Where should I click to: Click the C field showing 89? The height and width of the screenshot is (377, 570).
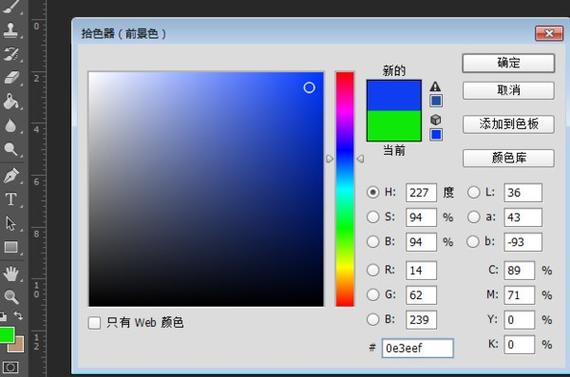[519, 270]
